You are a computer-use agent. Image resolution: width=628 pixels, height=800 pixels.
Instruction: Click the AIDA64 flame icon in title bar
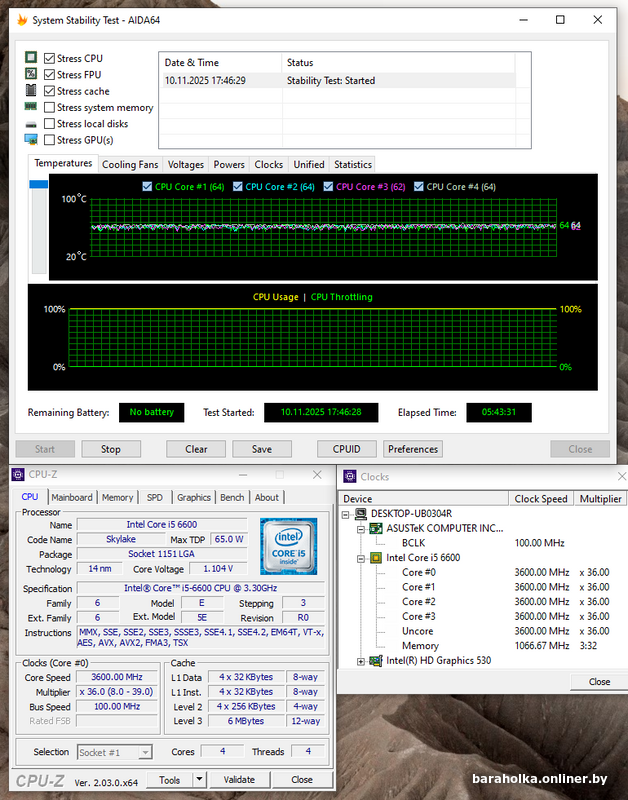[x=22, y=20]
